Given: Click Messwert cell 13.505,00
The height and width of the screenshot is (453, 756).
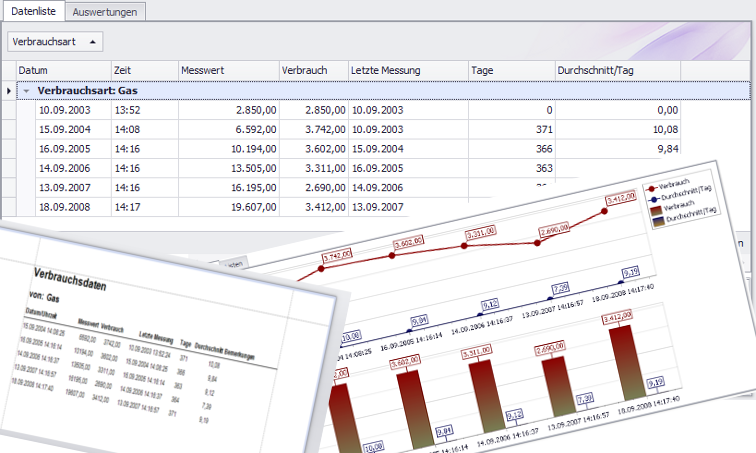Looking at the screenshot, I should click(x=229, y=168).
